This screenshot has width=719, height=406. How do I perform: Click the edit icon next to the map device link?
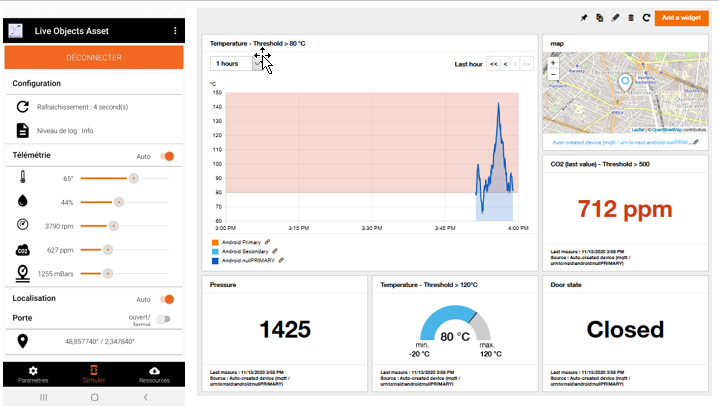pyautogui.click(x=696, y=142)
